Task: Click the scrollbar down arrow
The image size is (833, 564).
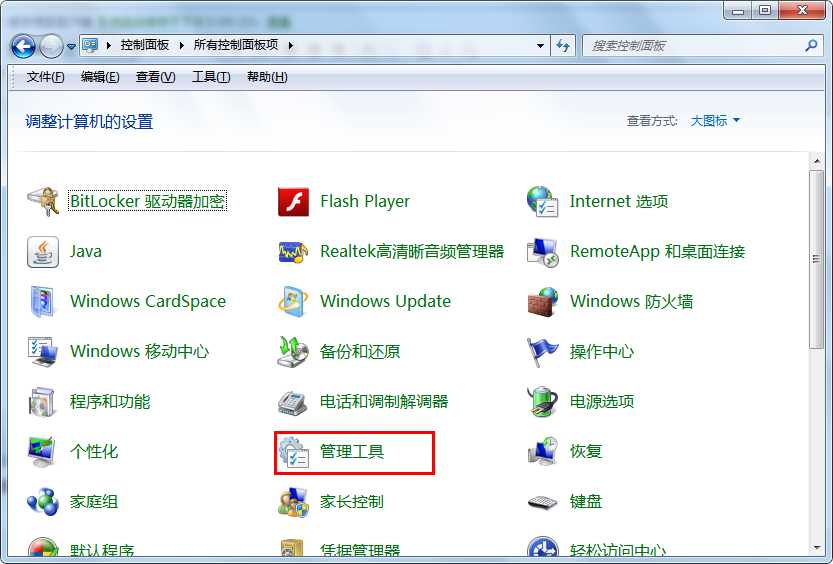Action: point(817,547)
